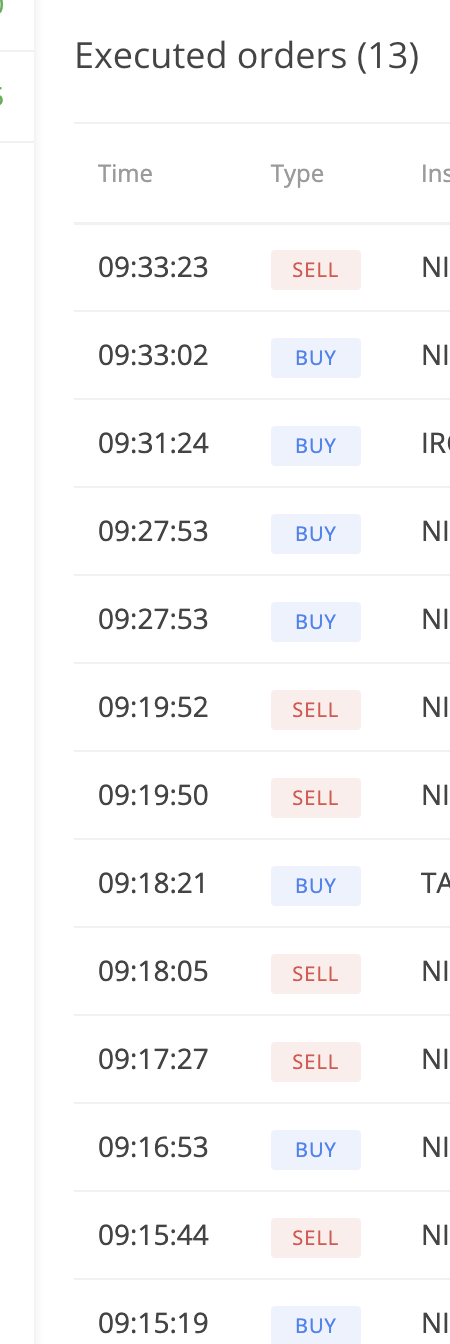Select the BUY badge at 09:18:21
Screen dimensions: 450x1344
pyautogui.click(x=315, y=886)
